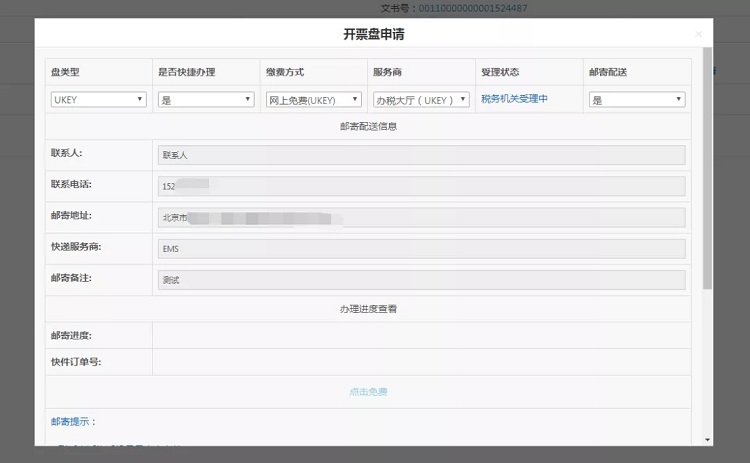750x463 pixels.
Task: Focus the 联系电话 phone number field
Action: point(421,186)
